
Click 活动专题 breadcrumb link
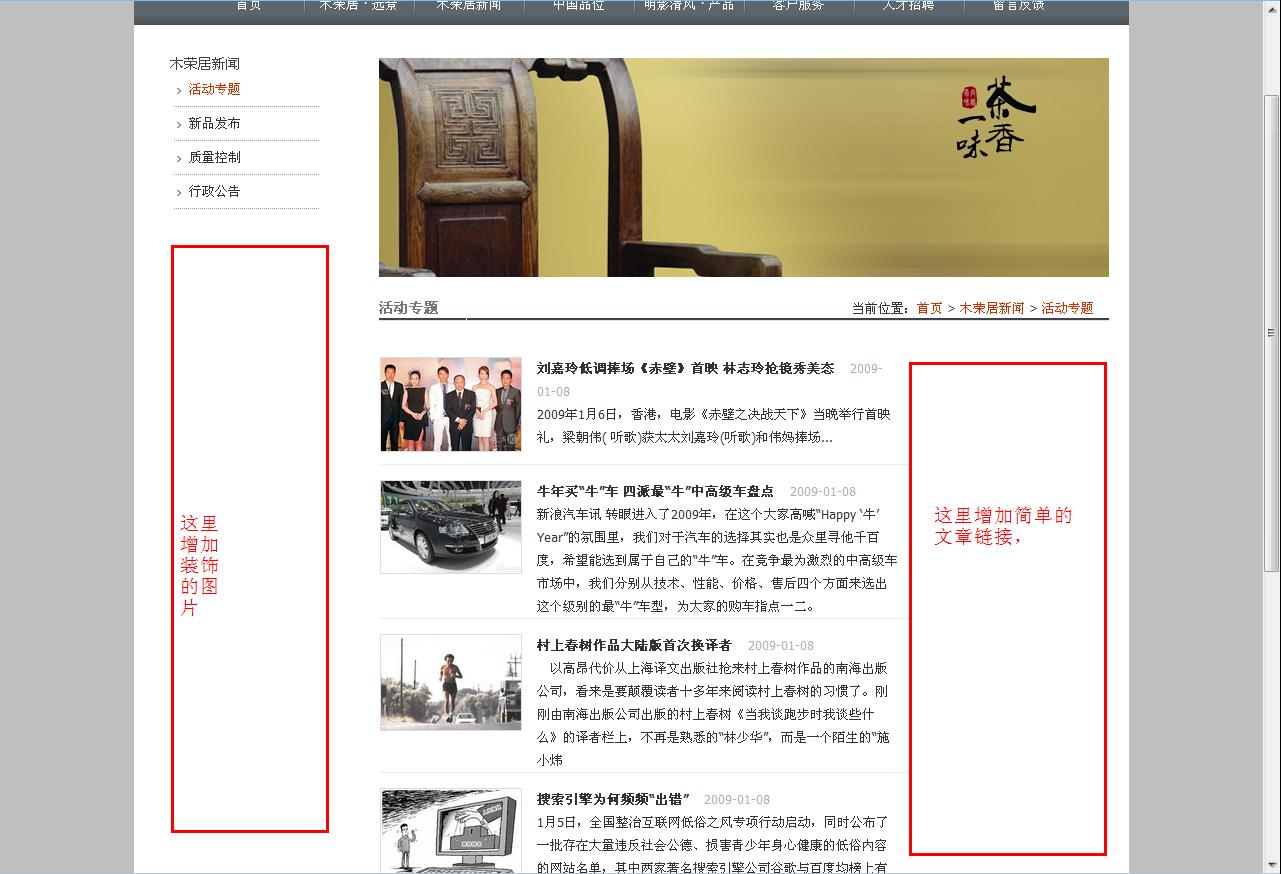pos(1067,308)
